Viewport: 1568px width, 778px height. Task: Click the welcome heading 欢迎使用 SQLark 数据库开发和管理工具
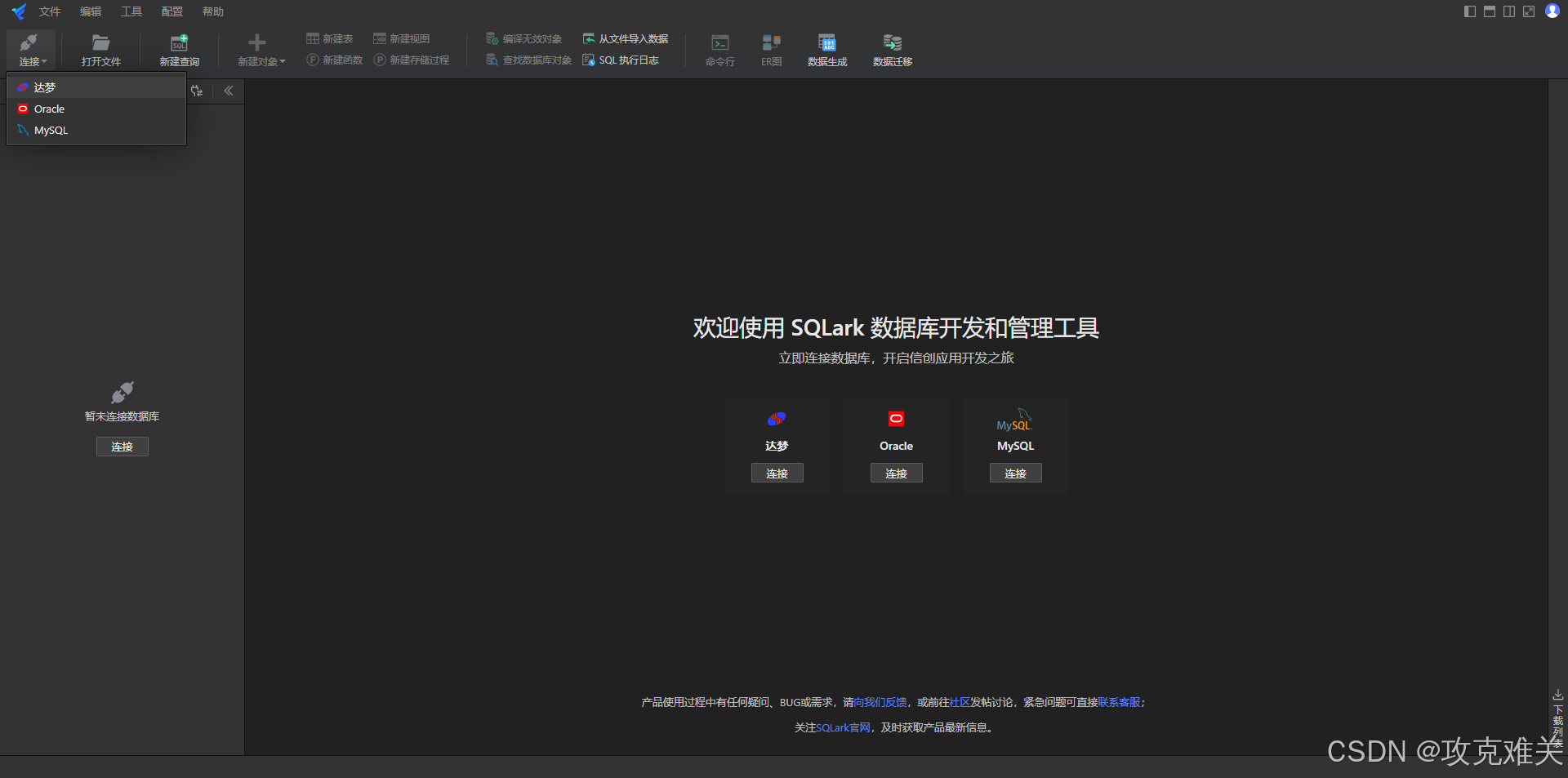click(896, 327)
